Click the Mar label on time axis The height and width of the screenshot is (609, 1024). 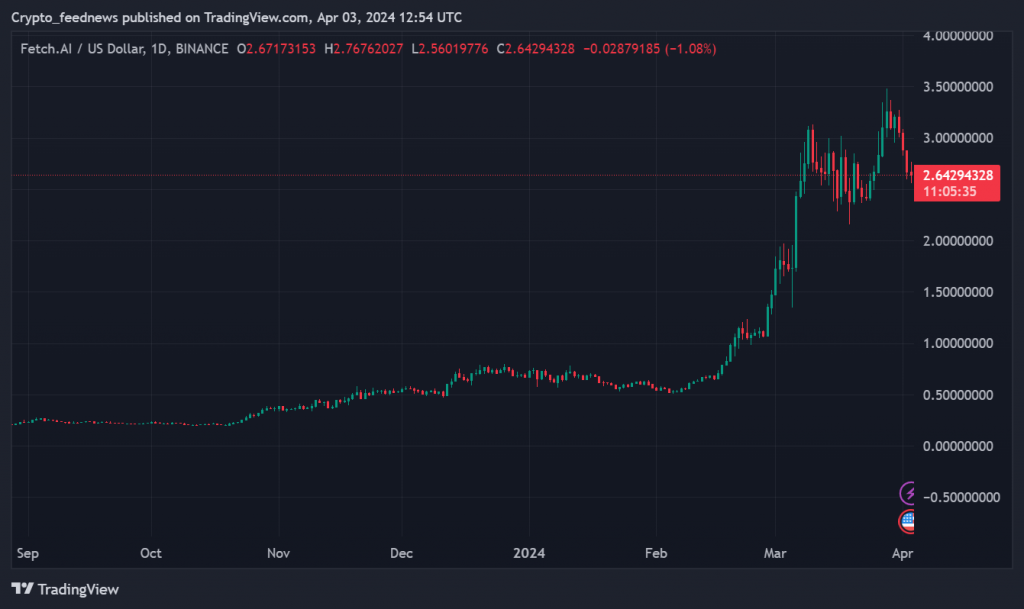pyautogui.click(x=776, y=552)
